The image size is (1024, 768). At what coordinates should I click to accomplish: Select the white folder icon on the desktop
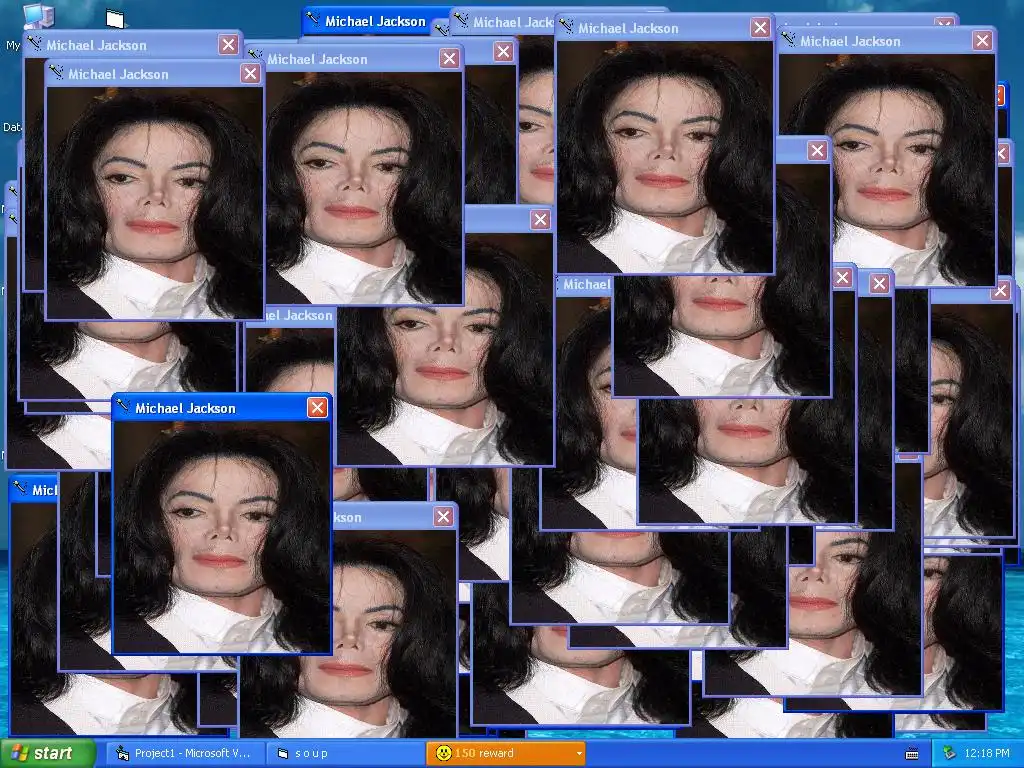115,19
